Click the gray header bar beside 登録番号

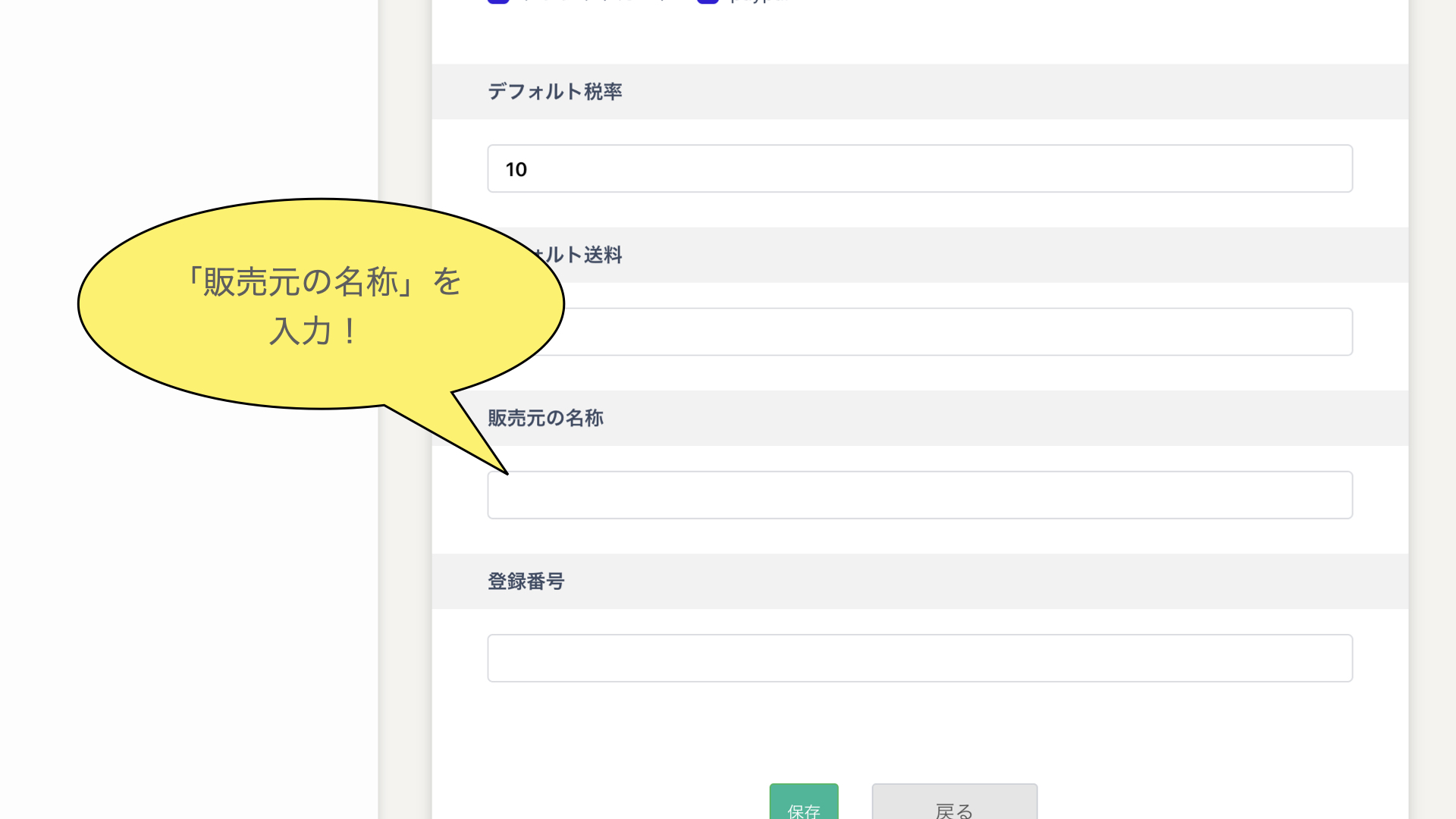click(x=986, y=582)
